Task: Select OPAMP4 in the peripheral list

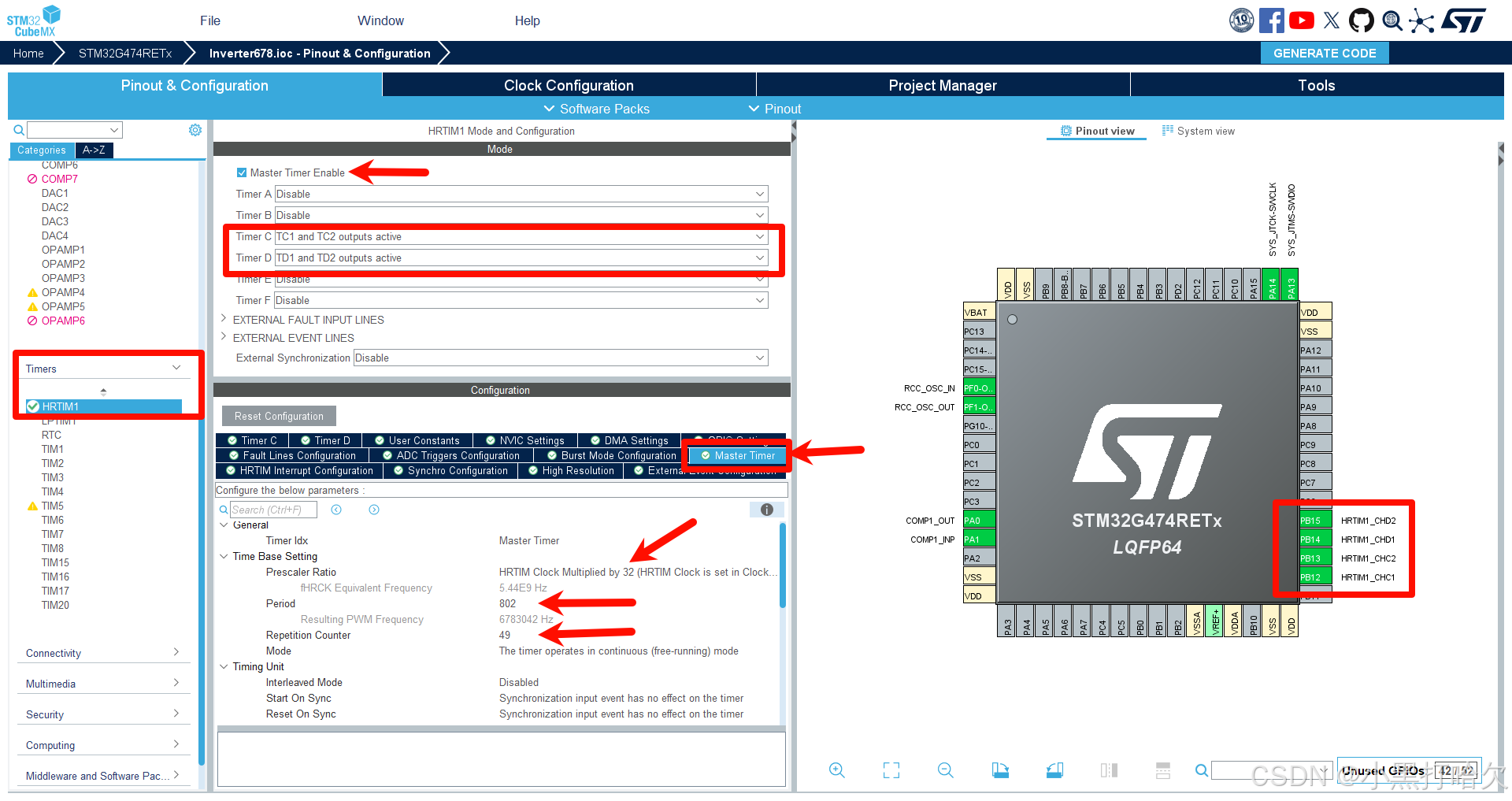Action: point(63,292)
